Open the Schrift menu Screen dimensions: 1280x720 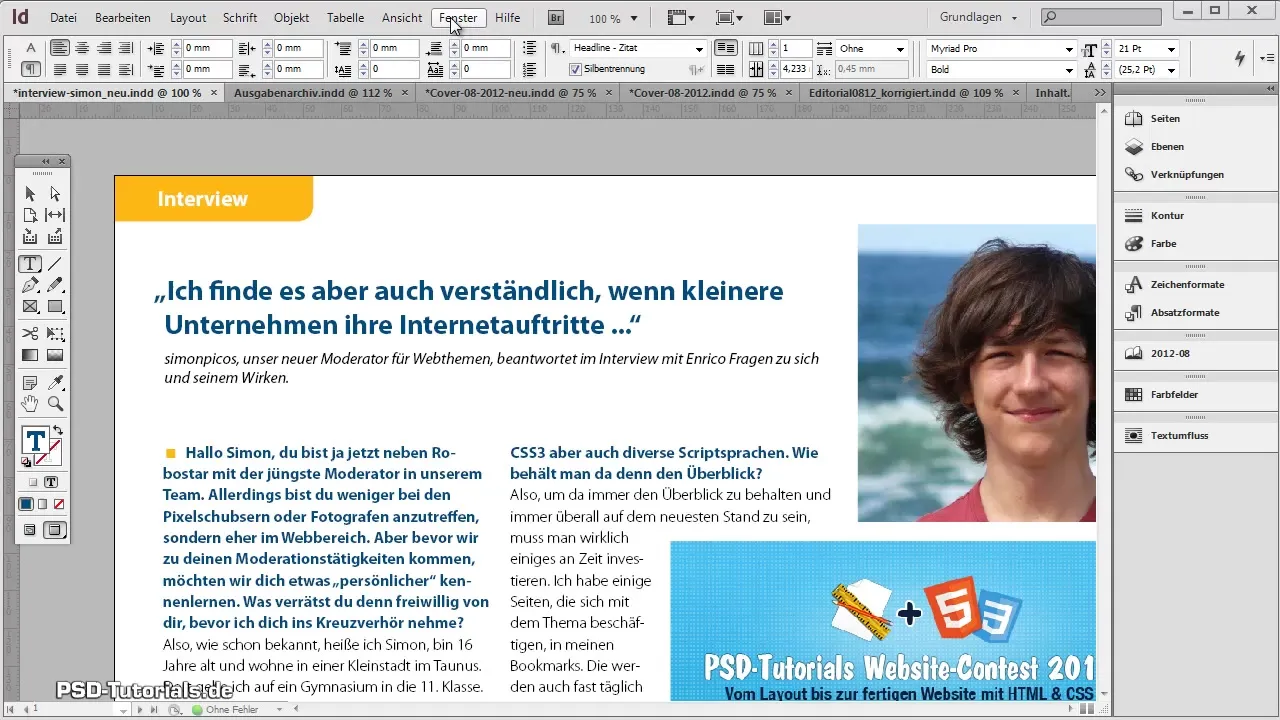tap(240, 18)
